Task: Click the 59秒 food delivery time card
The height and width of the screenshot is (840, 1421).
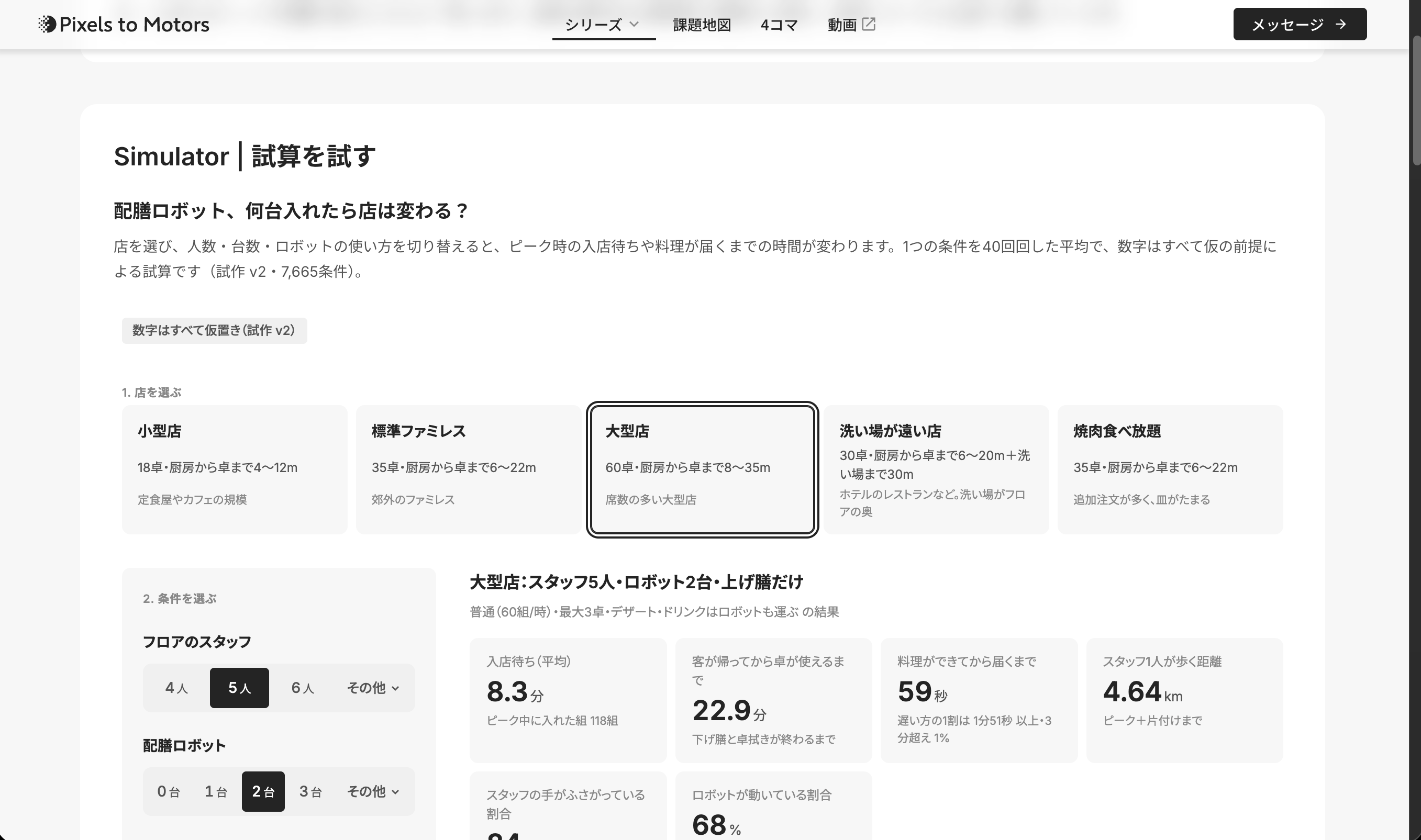Action: click(x=979, y=700)
